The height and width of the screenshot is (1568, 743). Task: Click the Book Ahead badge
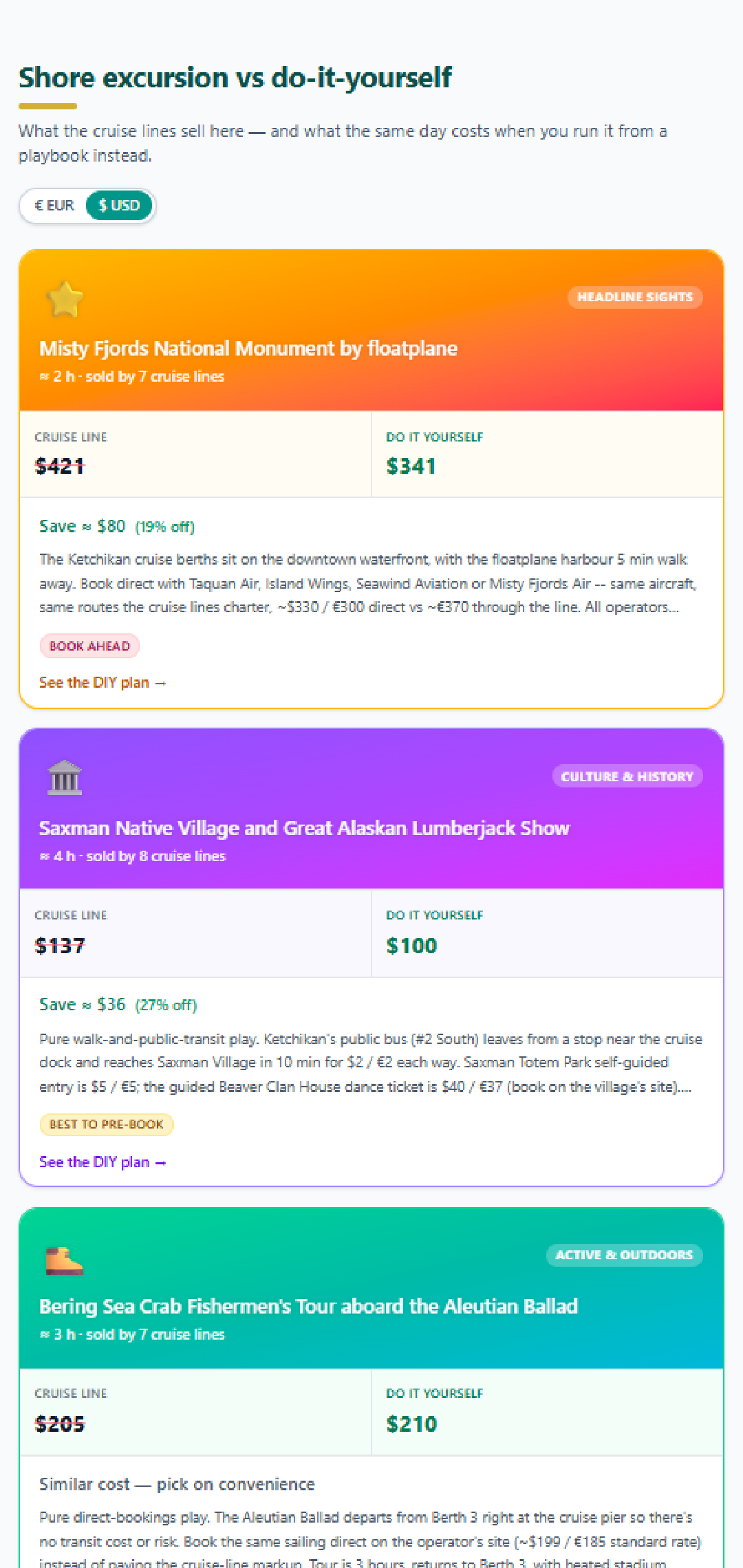(x=89, y=646)
